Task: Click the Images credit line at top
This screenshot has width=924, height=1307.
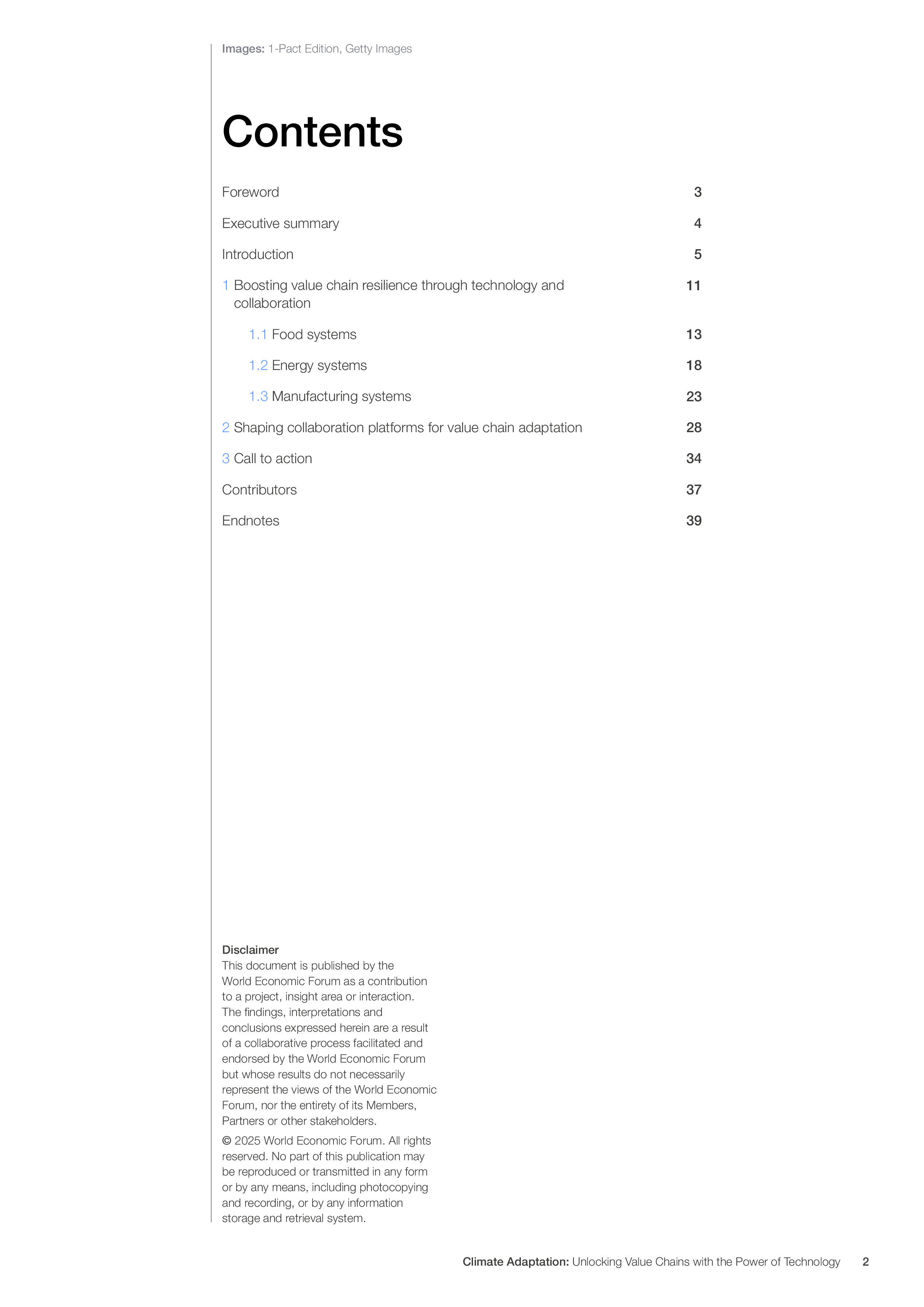Action: (317, 49)
